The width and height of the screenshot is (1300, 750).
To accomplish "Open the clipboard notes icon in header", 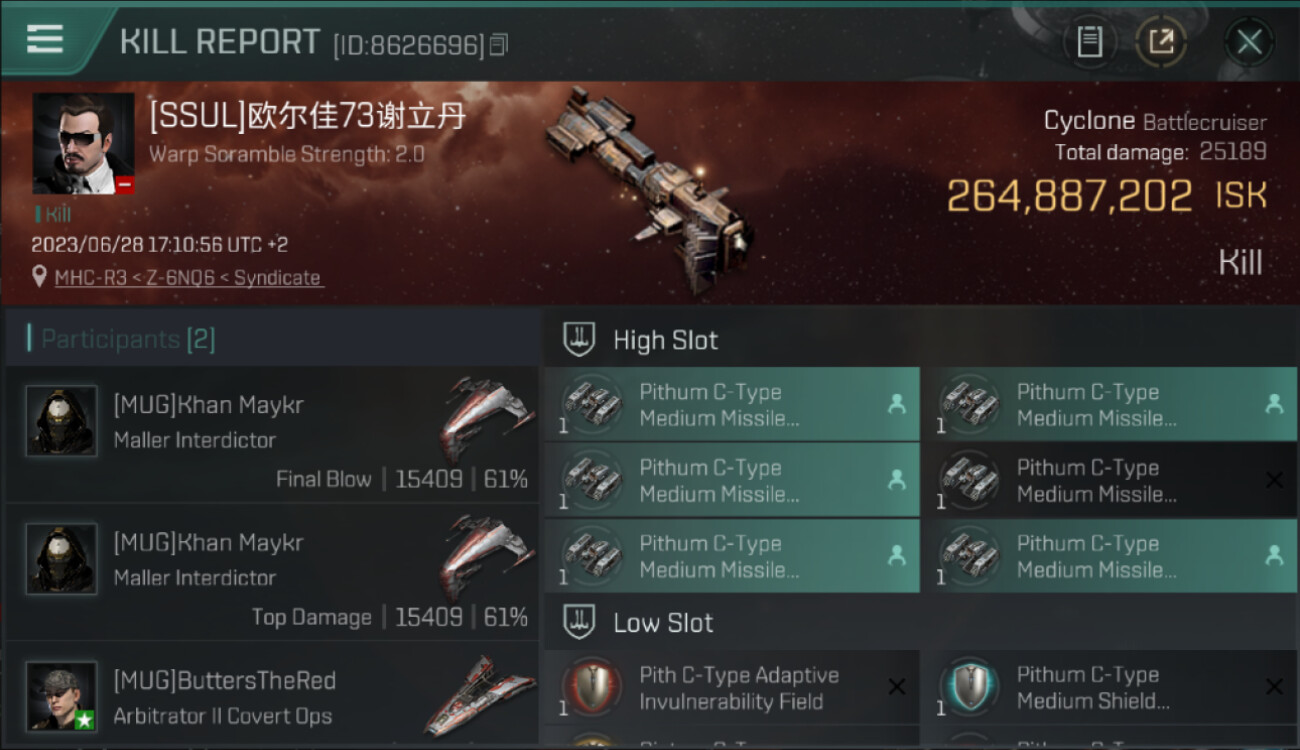I will tap(1089, 42).
